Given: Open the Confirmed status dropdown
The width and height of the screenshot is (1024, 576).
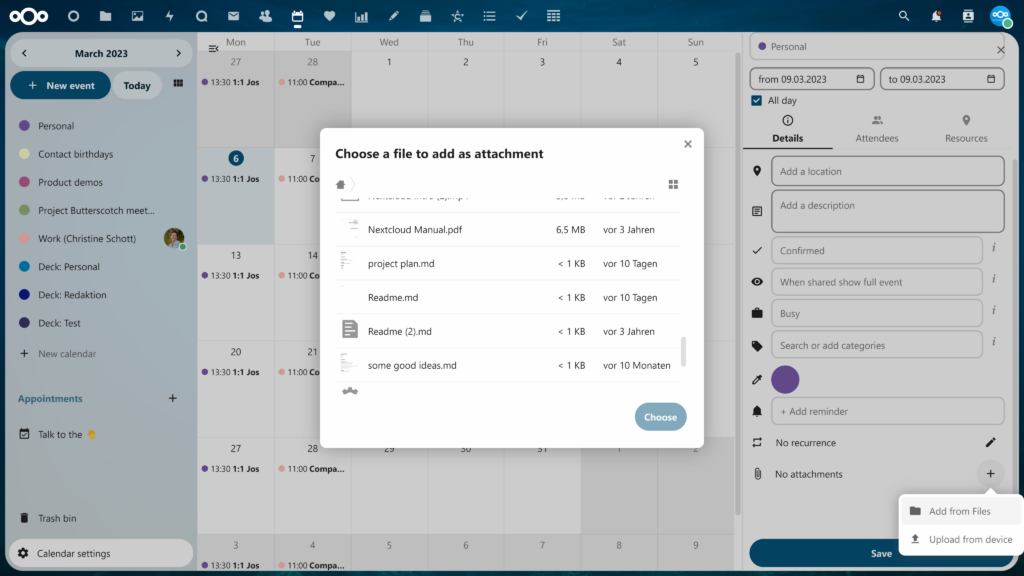Looking at the screenshot, I should coord(877,250).
